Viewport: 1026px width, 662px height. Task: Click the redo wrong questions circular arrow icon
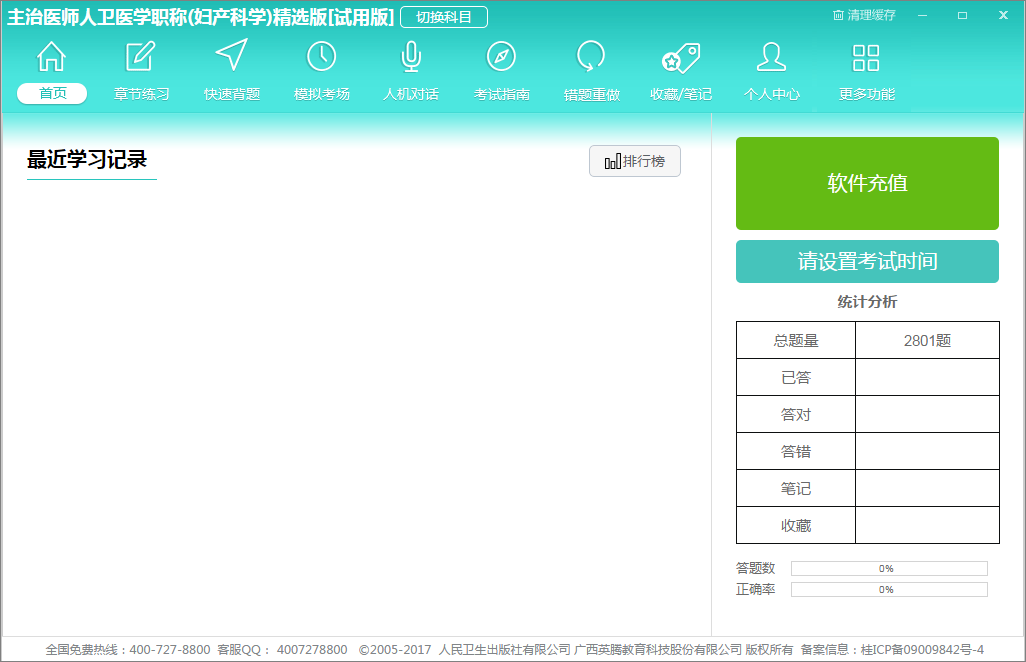(591, 56)
